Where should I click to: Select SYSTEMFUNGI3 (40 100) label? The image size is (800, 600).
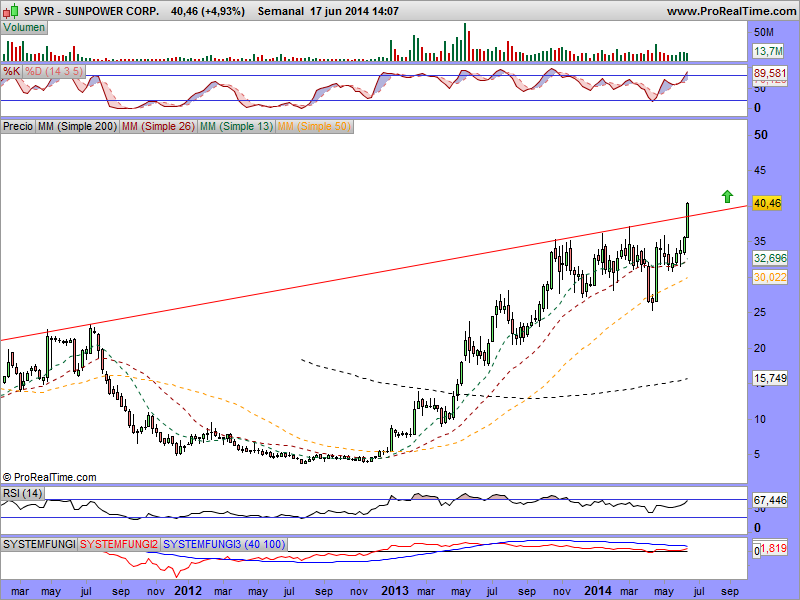tap(224, 544)
